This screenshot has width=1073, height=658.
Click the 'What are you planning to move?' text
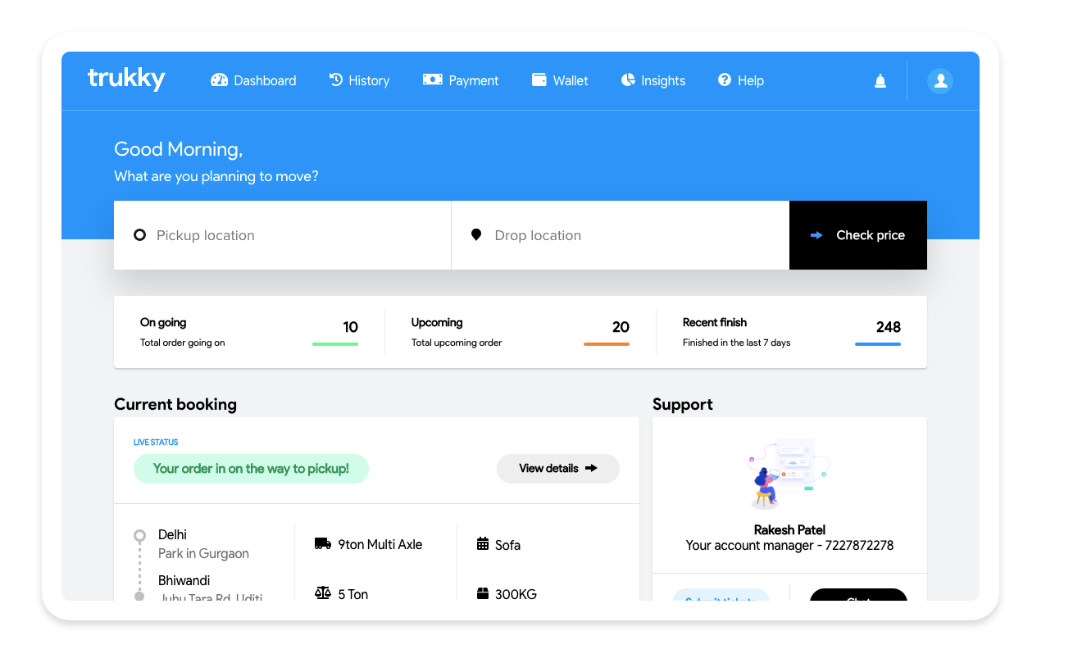click(216, 176)
